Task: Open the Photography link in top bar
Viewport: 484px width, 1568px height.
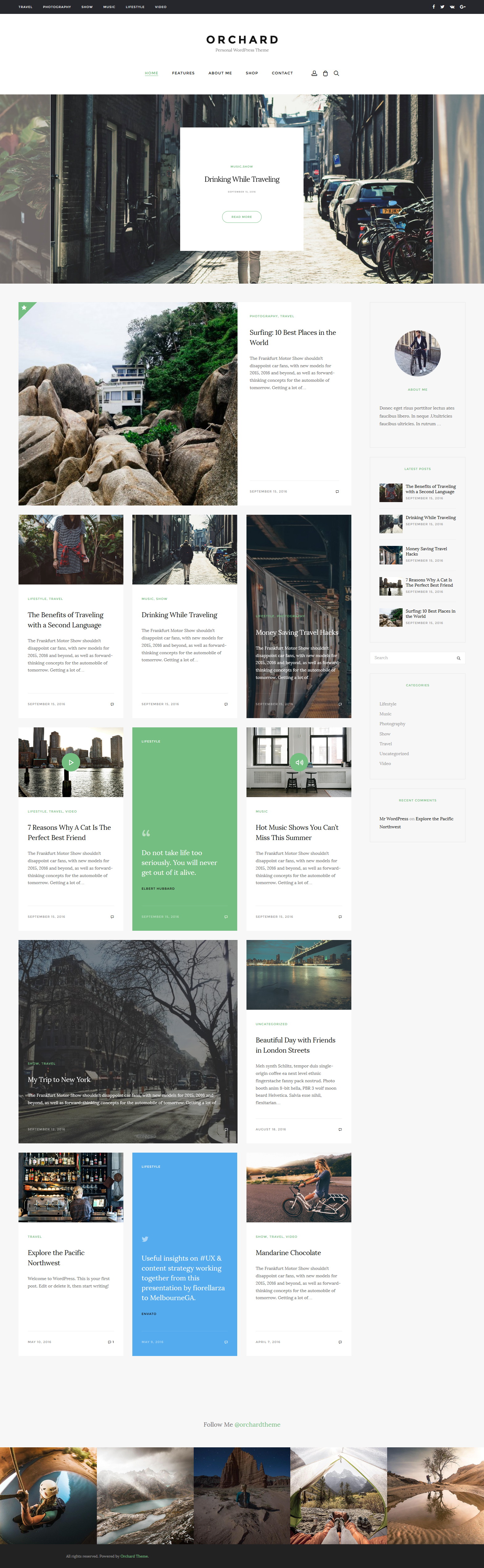Action: coord(57,7)
